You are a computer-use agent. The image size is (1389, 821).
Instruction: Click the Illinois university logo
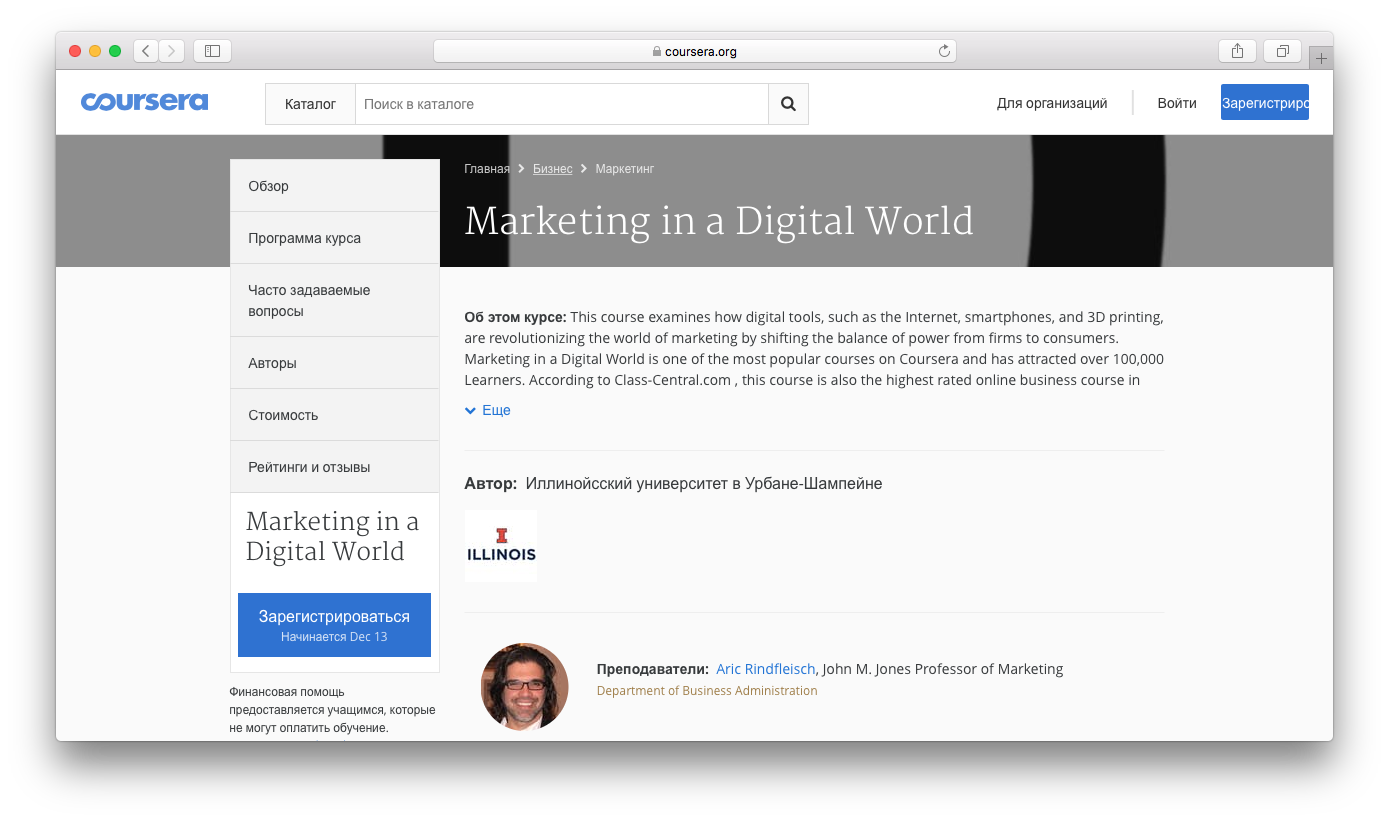pyautogui.click(x=501, y=546)
